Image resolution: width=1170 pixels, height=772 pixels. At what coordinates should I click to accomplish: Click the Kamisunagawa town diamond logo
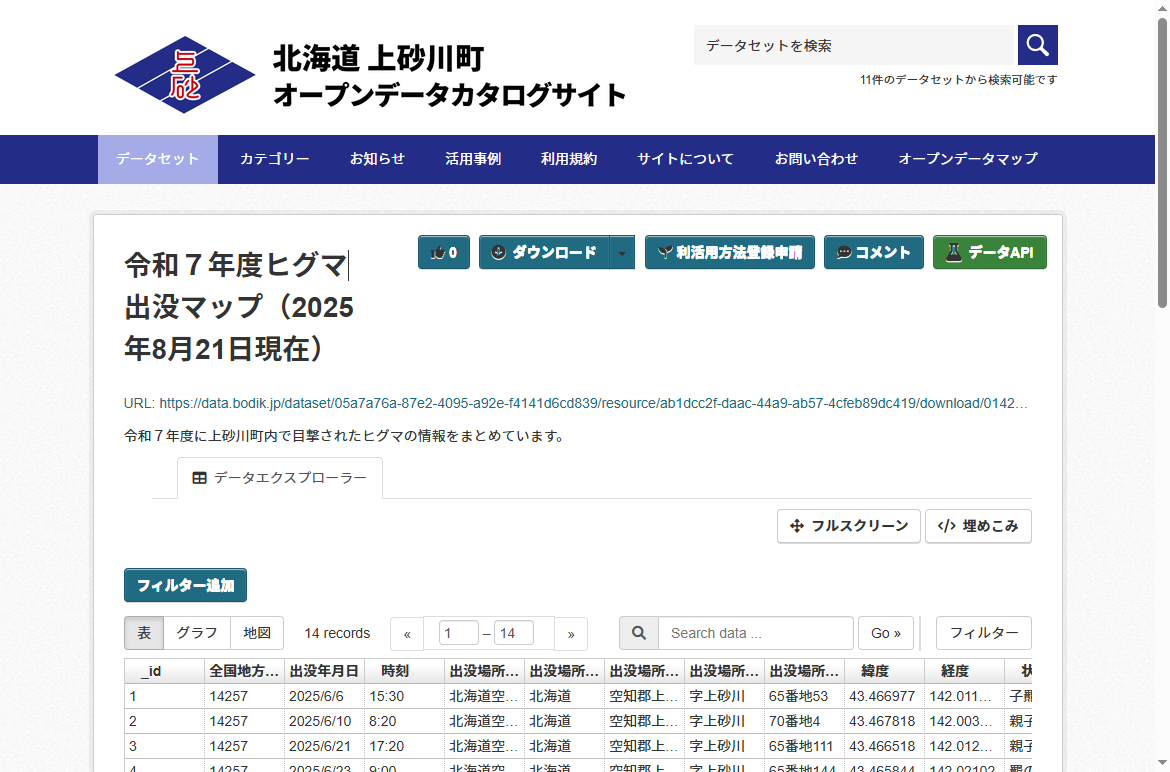tap(185, 75)
